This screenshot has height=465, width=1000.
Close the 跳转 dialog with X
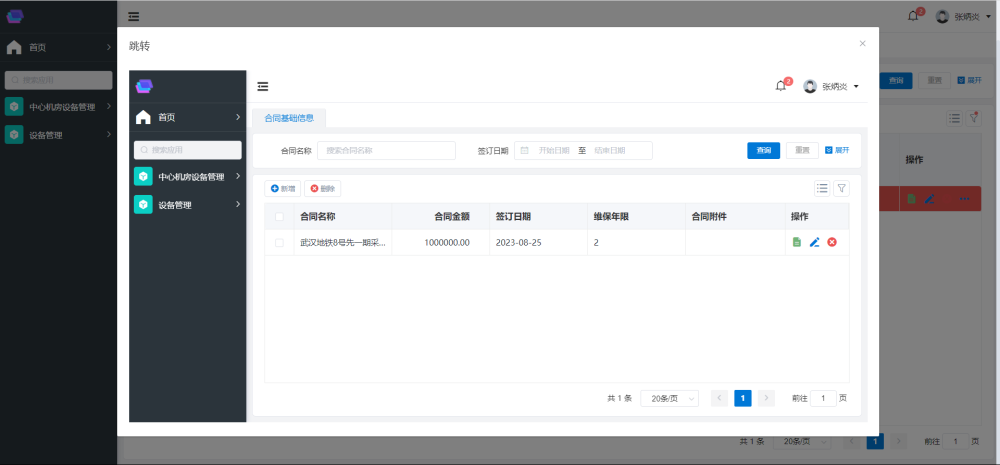click(863, 43)
